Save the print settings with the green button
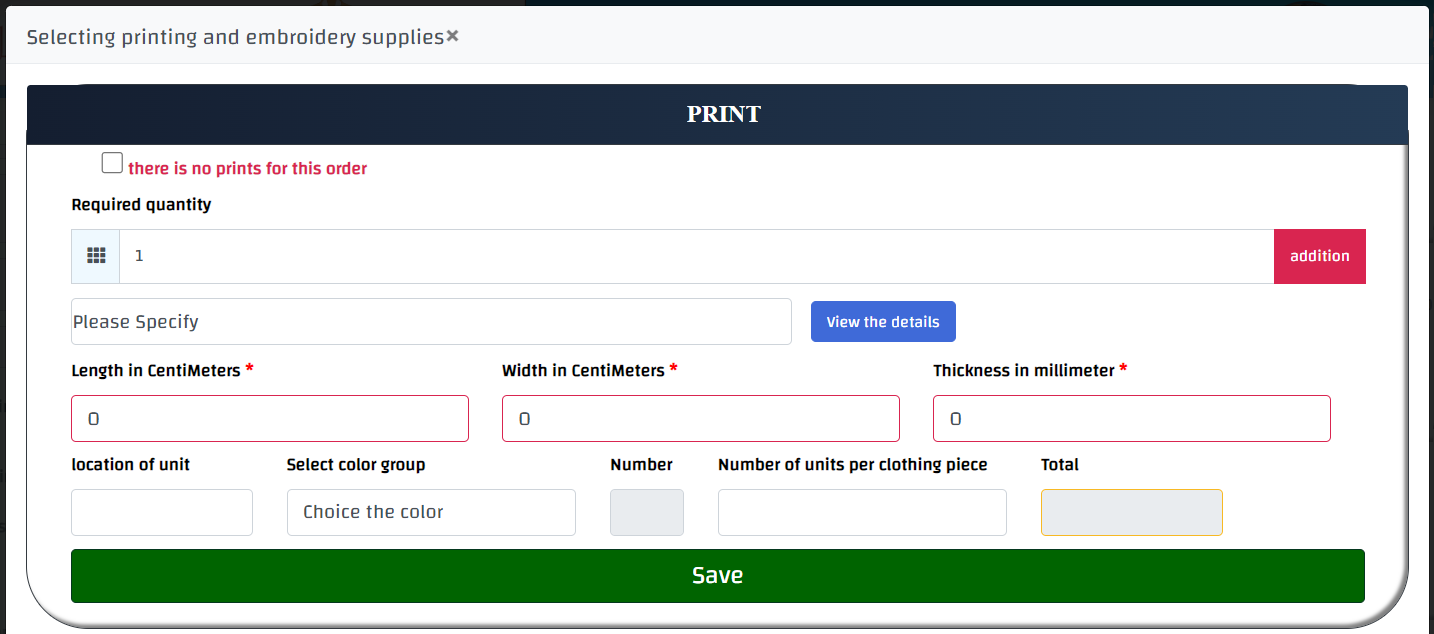Screen dimensions: 1434x634 coord(717,576)
